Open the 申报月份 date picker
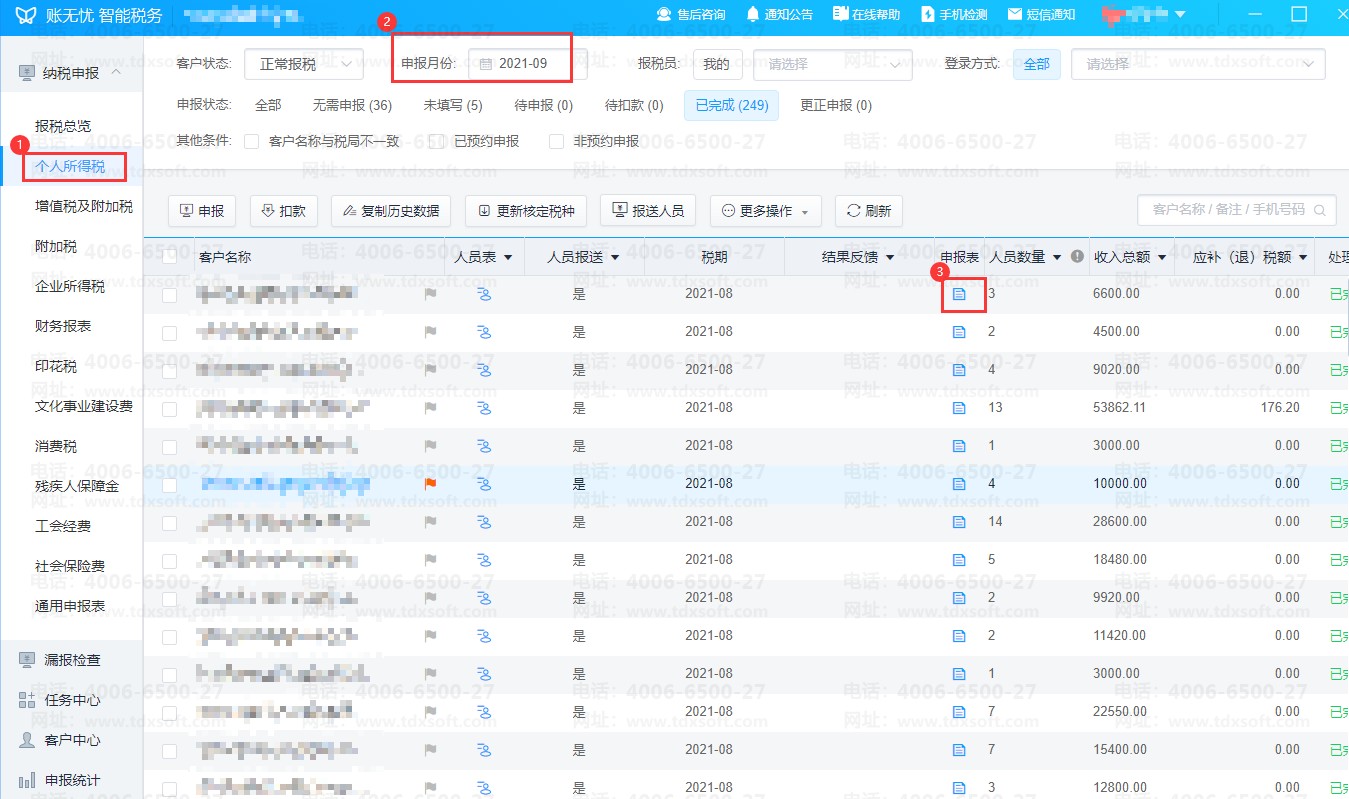The image size is (1349, 799). coord(526,64)
